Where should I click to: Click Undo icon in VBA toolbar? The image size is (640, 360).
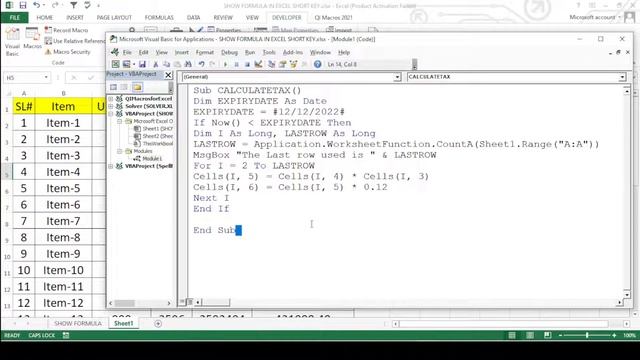coord(201,64)
